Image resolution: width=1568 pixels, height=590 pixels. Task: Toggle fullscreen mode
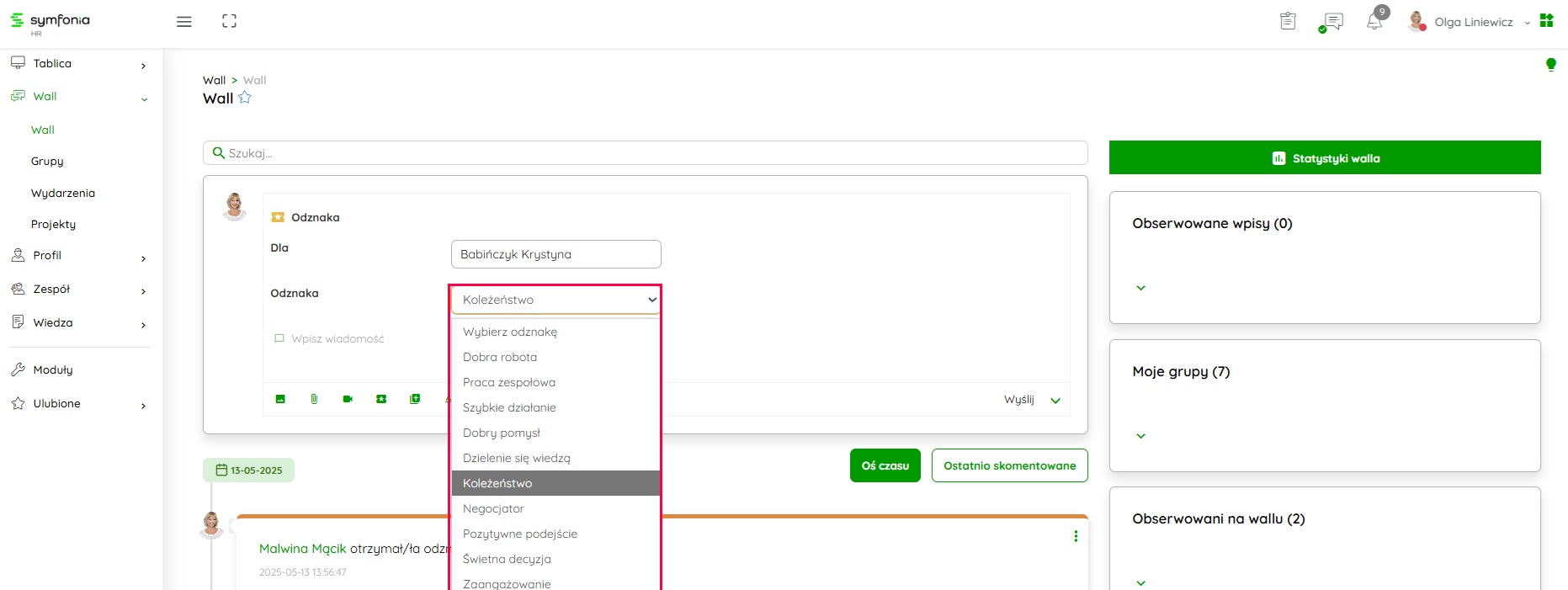point(229,22)
